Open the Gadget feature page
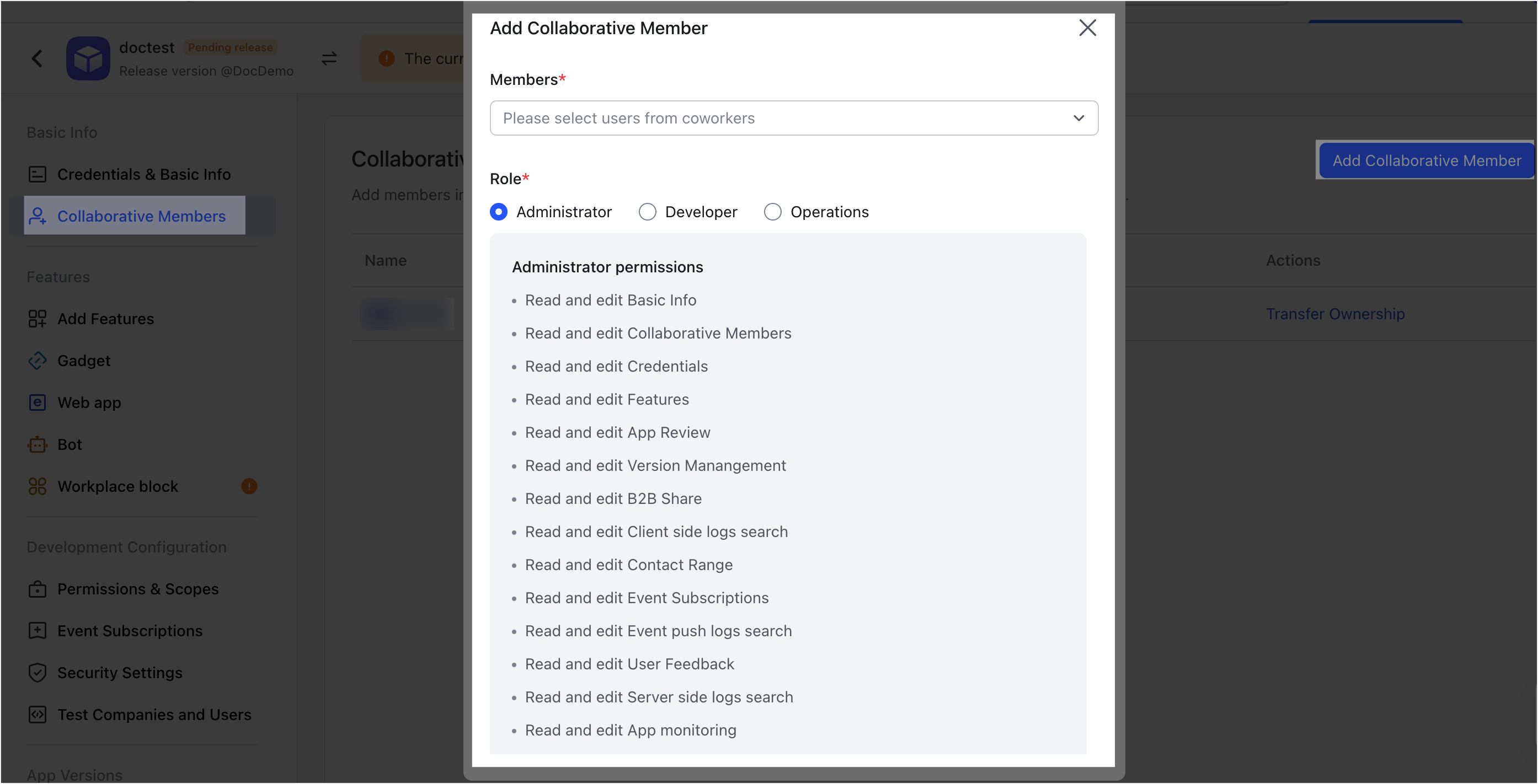This screenshot has height=784, width=1538. coord(84,361)
